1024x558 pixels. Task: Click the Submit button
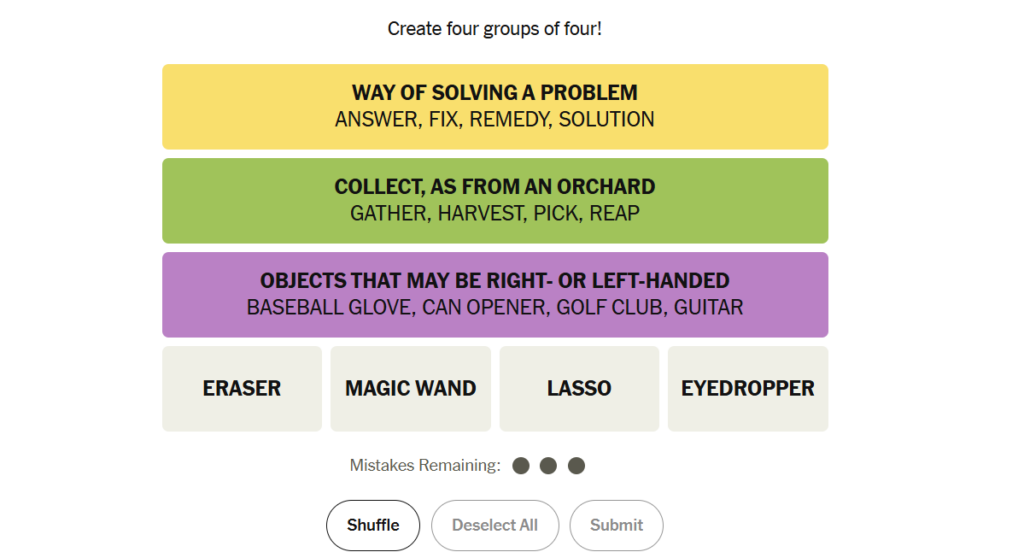616,525
